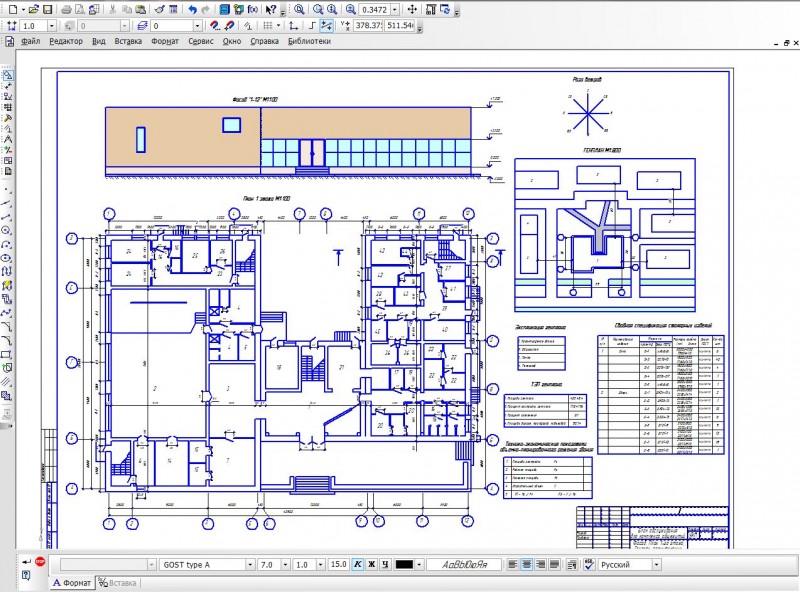
Task: Select the Ellipse tool
Action: [7, 258]
